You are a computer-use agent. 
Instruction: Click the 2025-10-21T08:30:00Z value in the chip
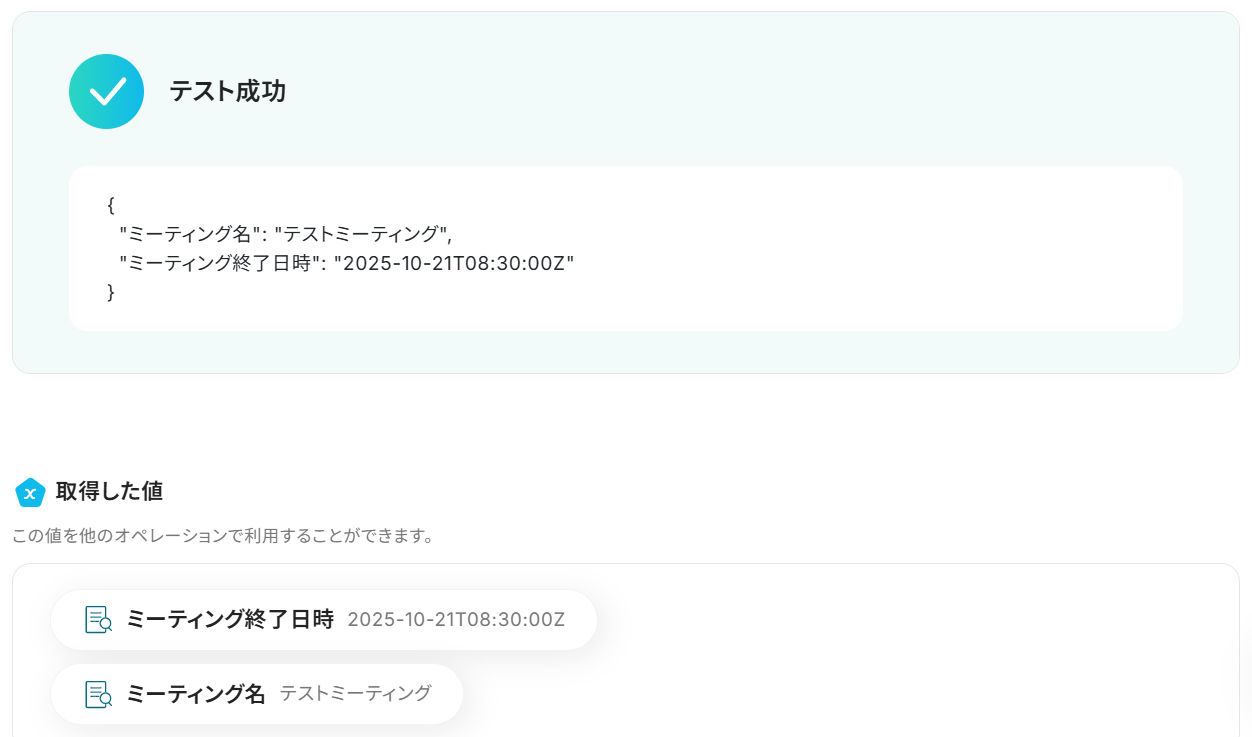456,620
